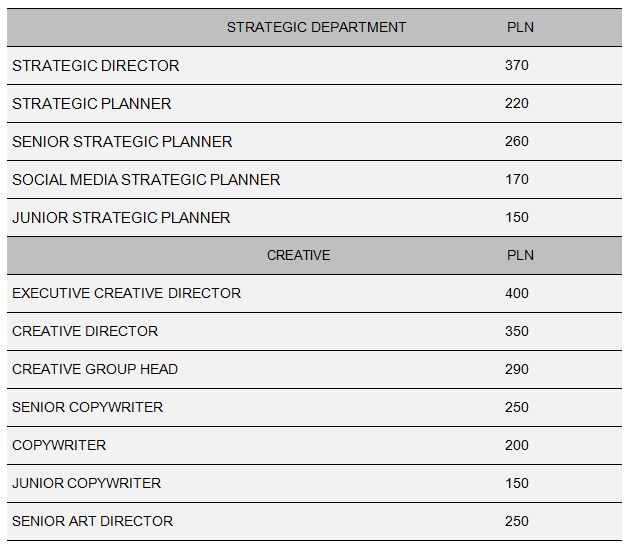Select the STRATEGIC PLANNER row label
This screenshot has height=549, width=630.
(92, 104)
